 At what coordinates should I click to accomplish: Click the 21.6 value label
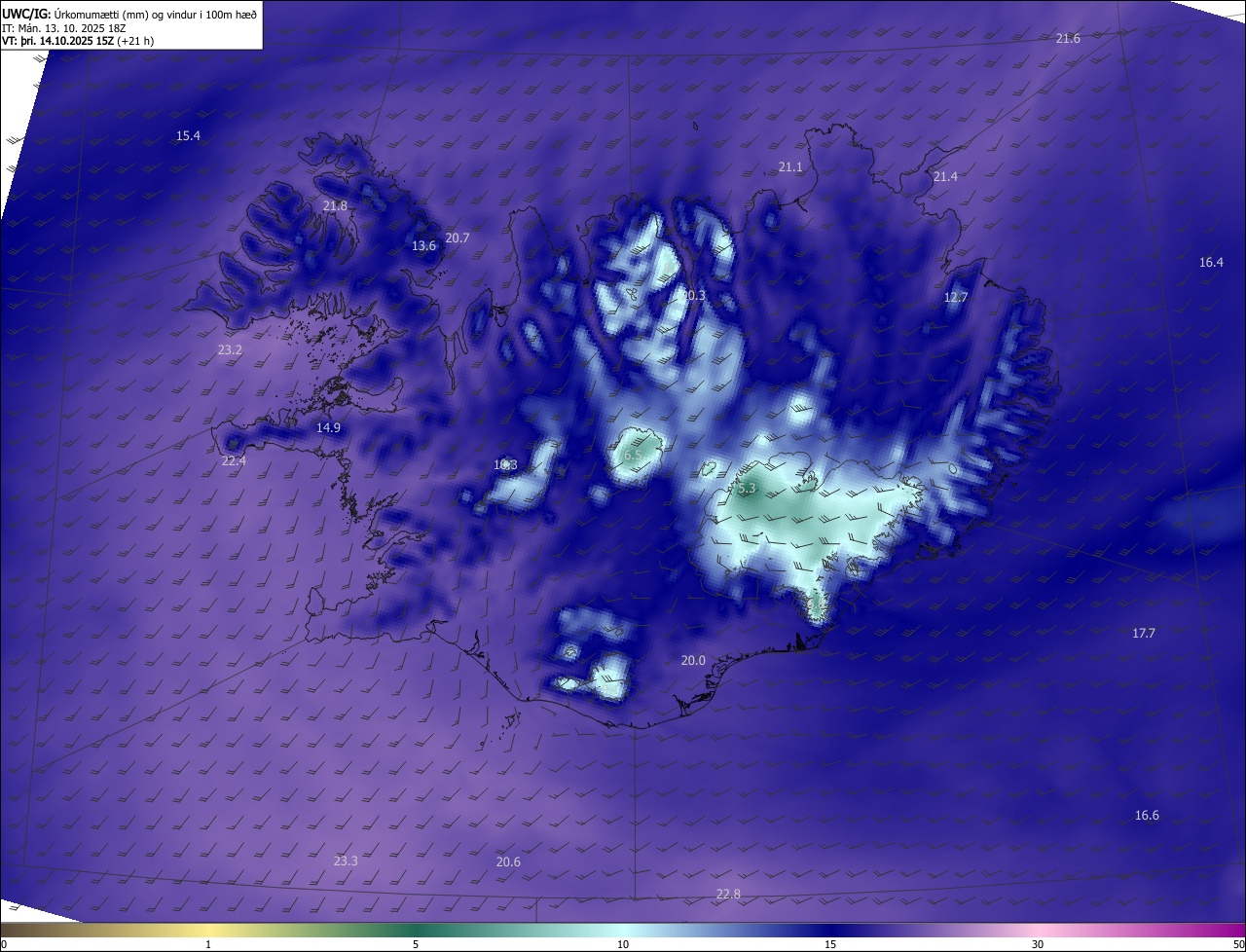[1068, 38]
